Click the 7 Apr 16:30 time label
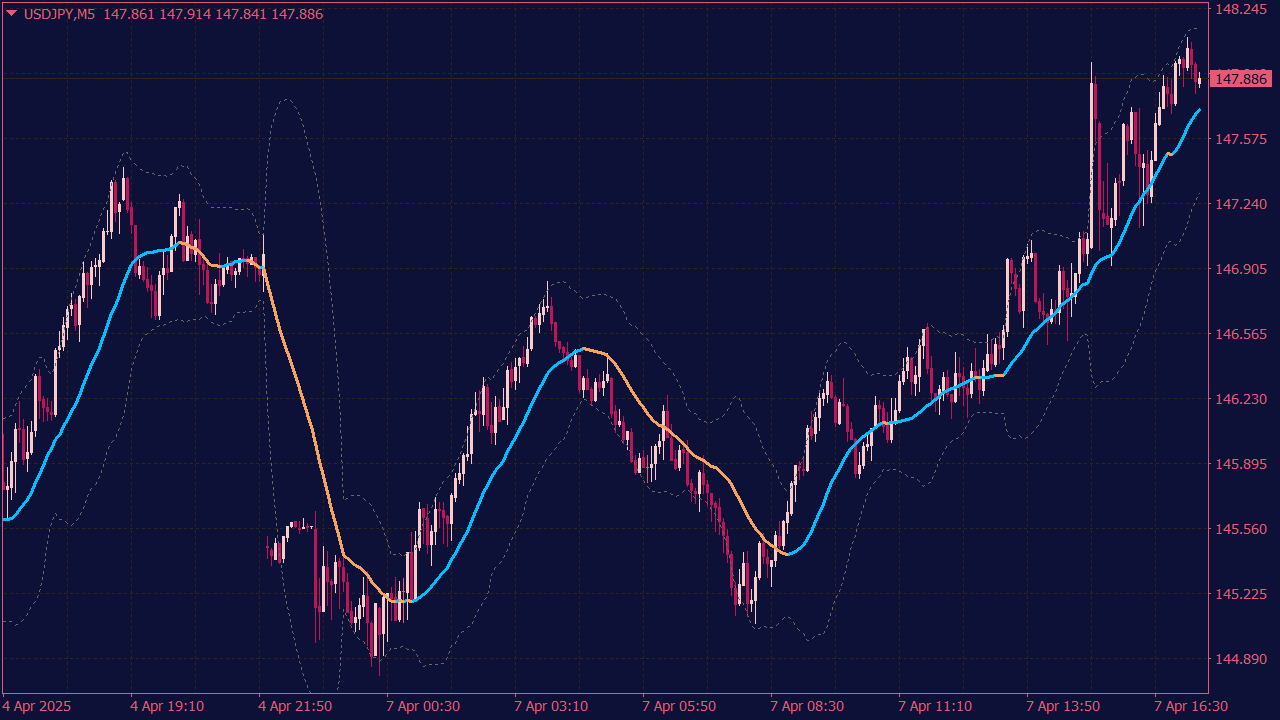 [x=1191, y=706]
